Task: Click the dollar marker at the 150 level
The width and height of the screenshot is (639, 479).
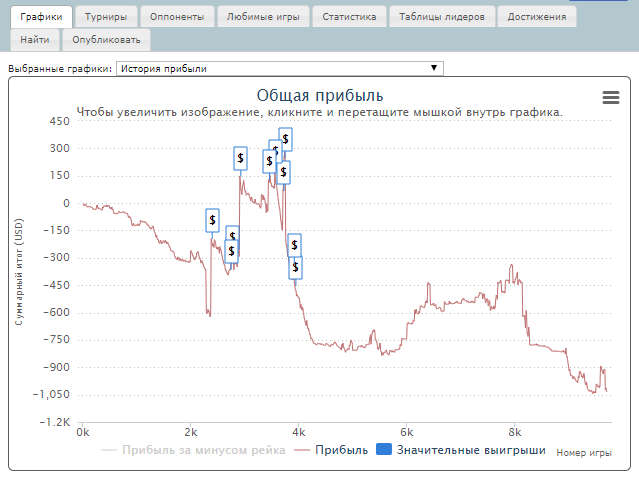Action: (284, 172)
